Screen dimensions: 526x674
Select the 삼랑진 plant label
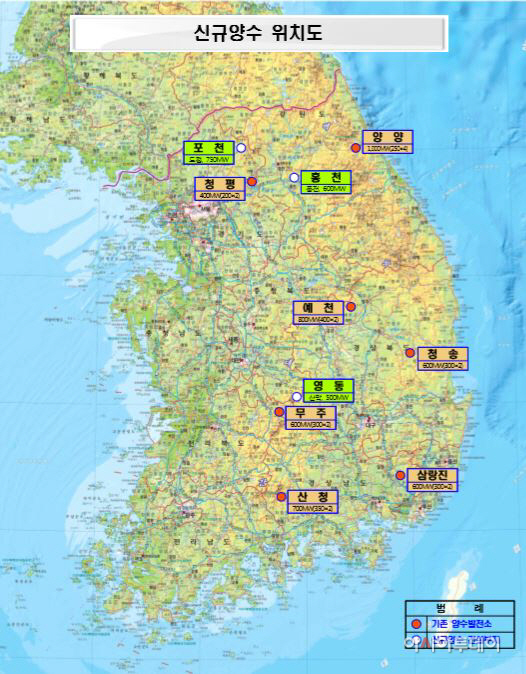tap(432, 480)
